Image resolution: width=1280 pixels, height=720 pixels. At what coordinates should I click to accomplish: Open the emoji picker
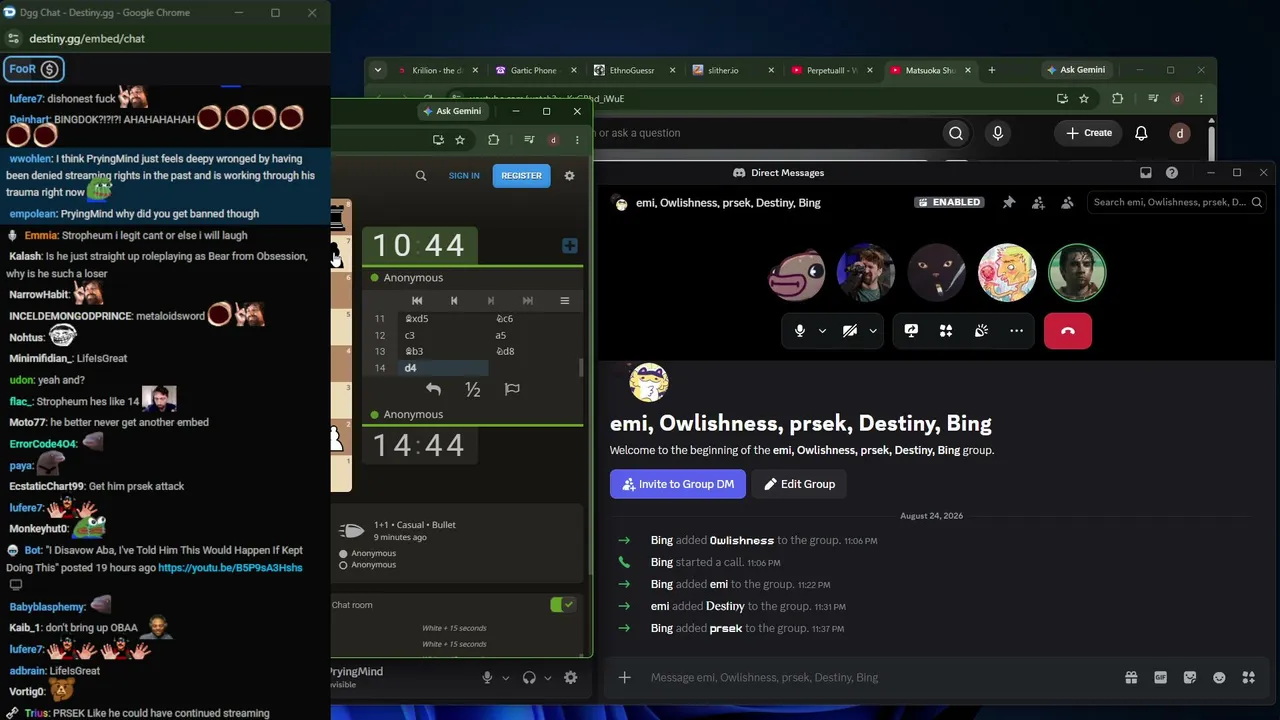(x=1219, y=677)
